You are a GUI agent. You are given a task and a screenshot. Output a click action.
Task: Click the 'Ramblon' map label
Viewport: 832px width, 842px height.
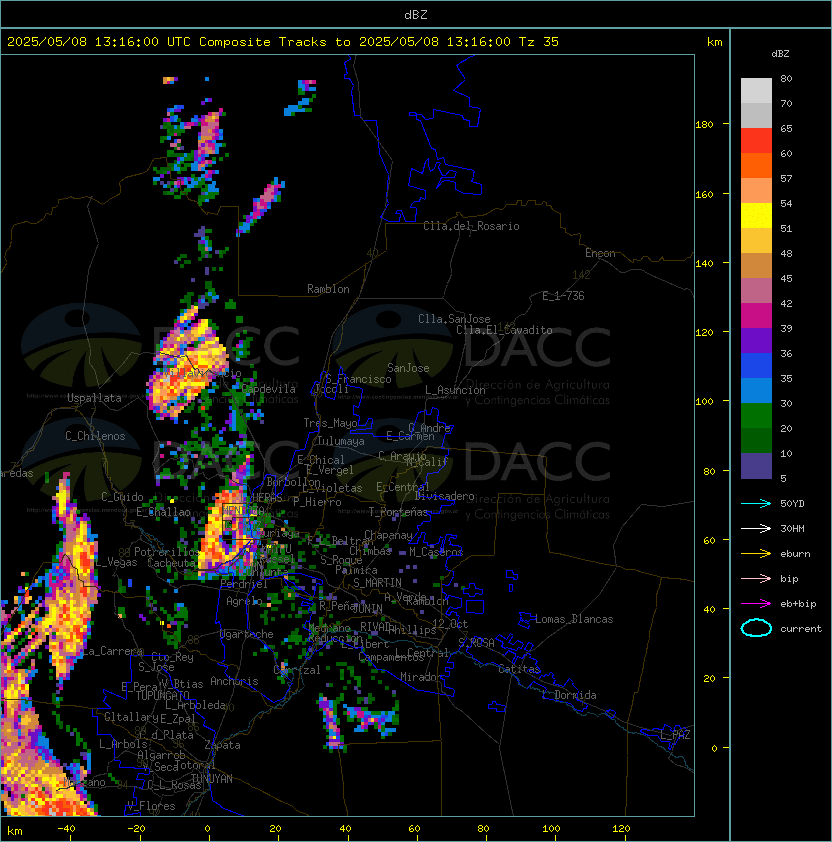[x=328, y=289]
